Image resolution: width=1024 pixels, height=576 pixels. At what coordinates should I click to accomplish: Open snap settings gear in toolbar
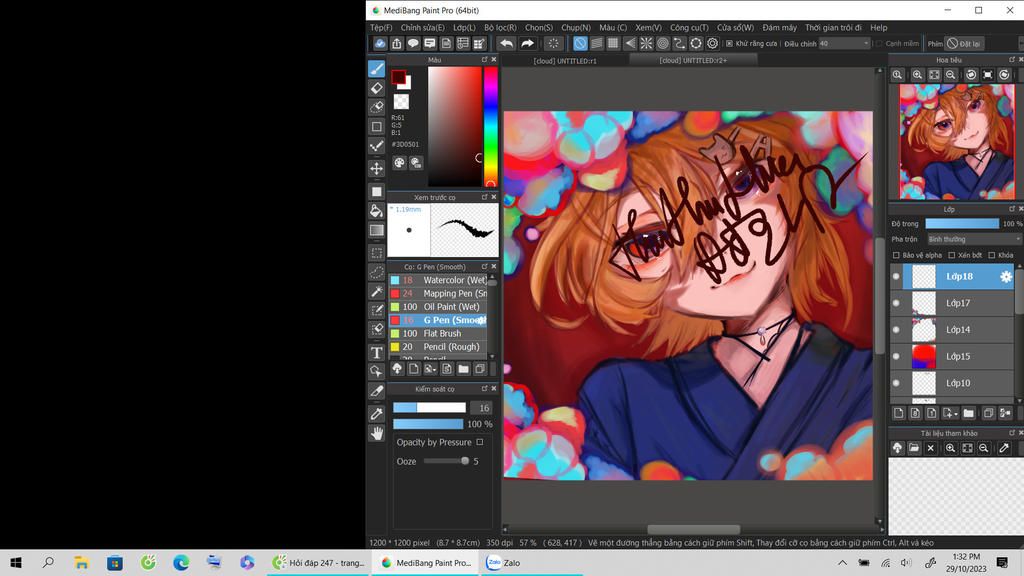712,44
